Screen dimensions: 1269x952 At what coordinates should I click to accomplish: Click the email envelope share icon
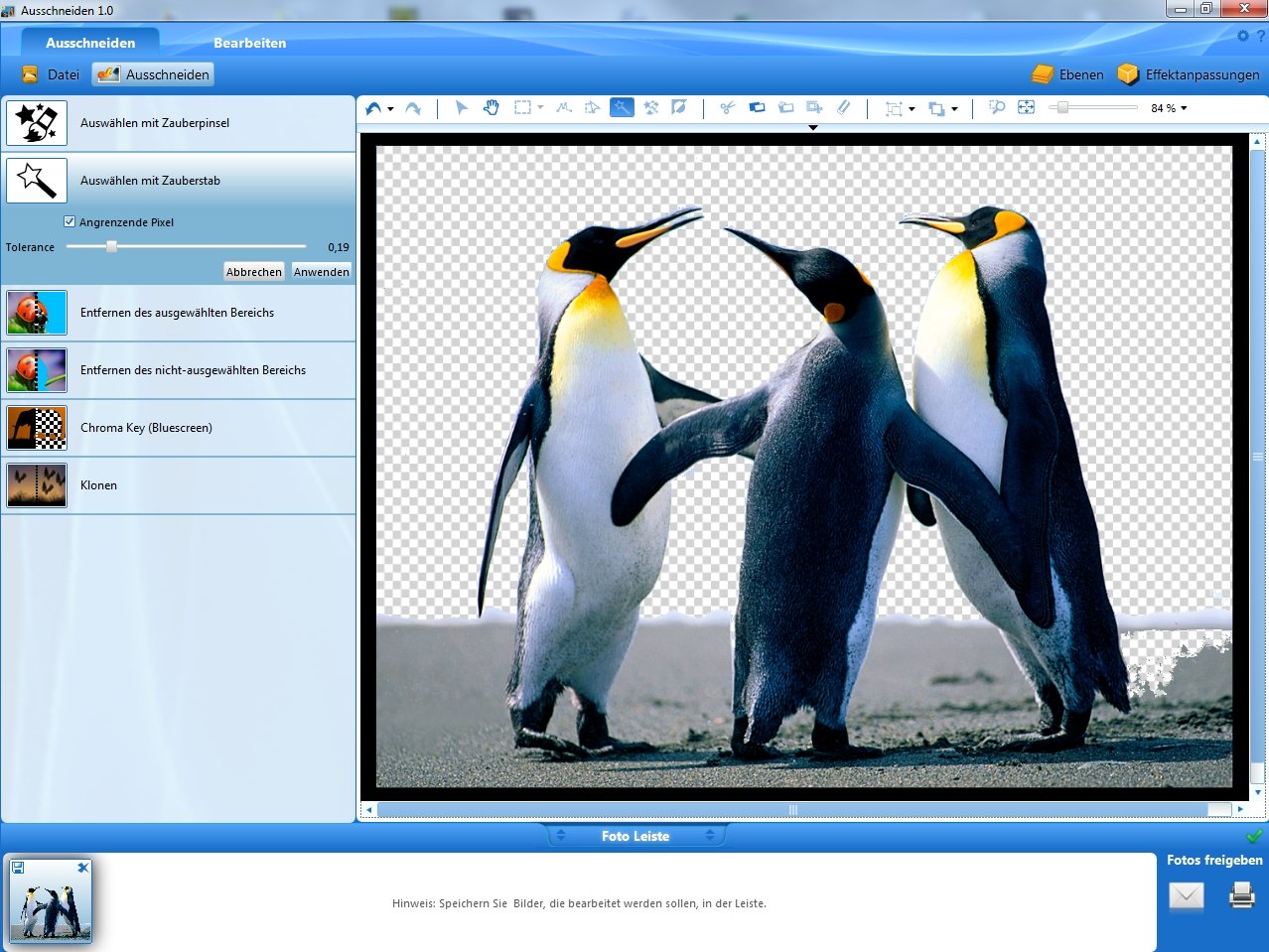click(1187, 896)
